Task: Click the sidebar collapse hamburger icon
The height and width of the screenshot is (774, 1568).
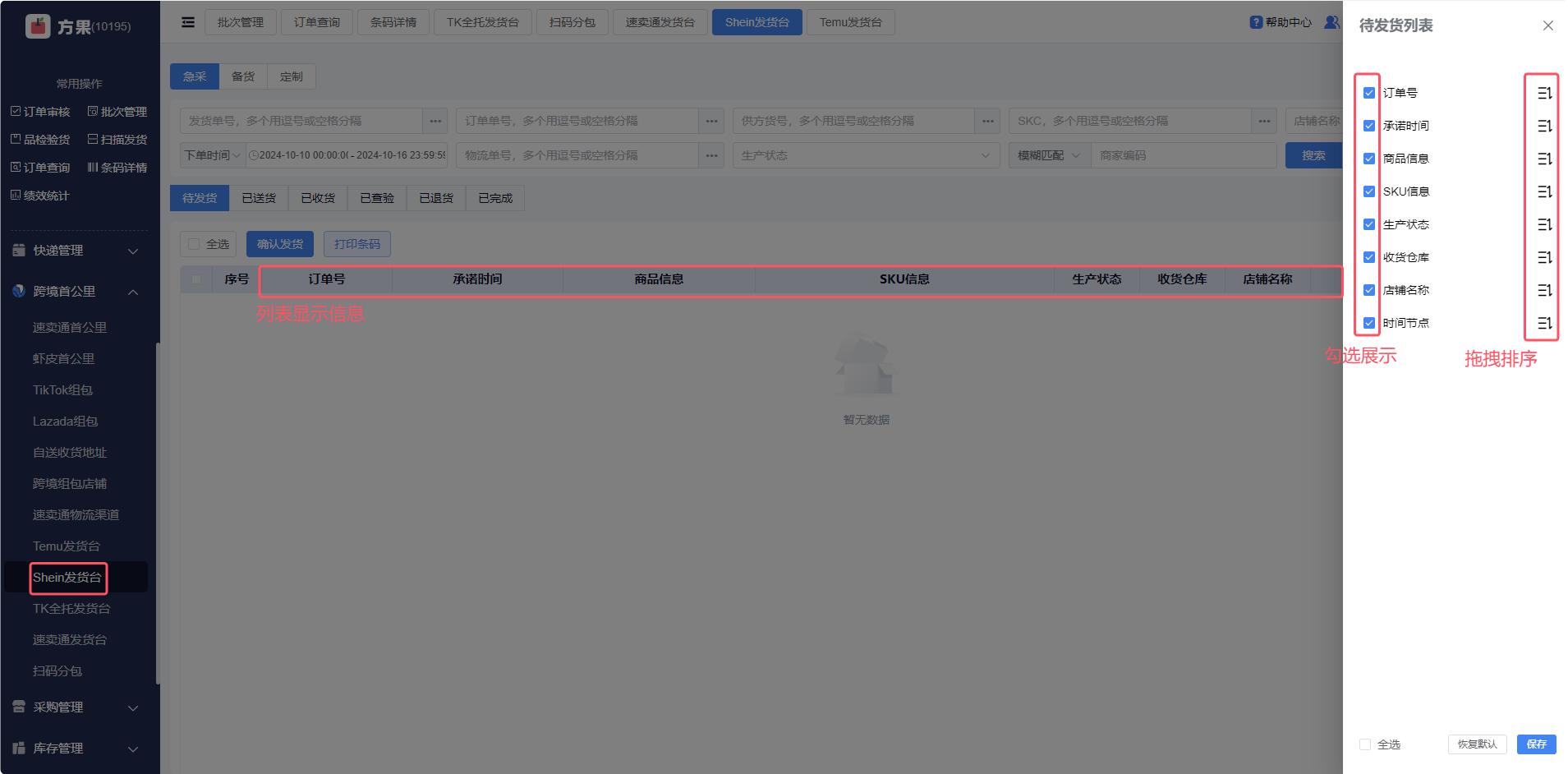Action: pyautogui.click(x=188, y=22)
